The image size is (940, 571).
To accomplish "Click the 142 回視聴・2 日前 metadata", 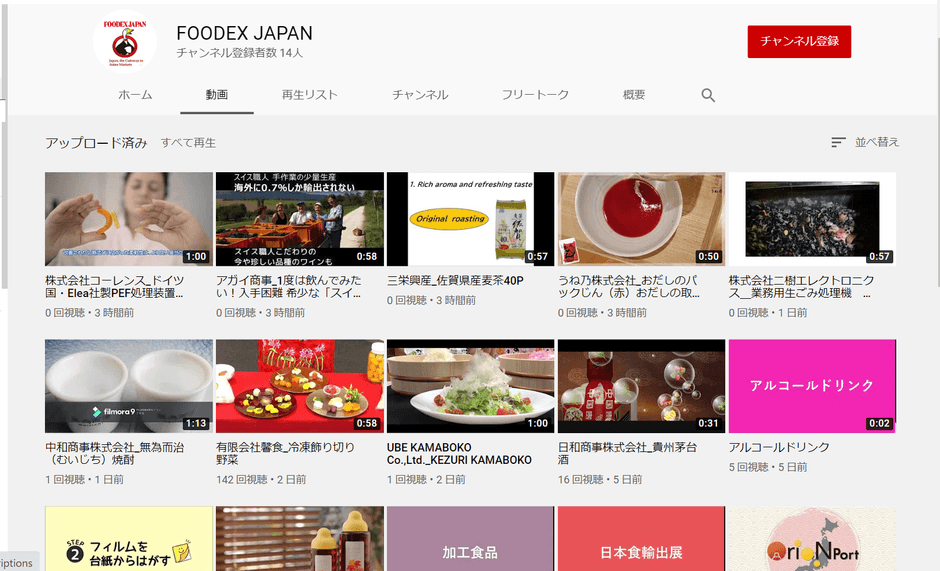I will click(261, 479).
